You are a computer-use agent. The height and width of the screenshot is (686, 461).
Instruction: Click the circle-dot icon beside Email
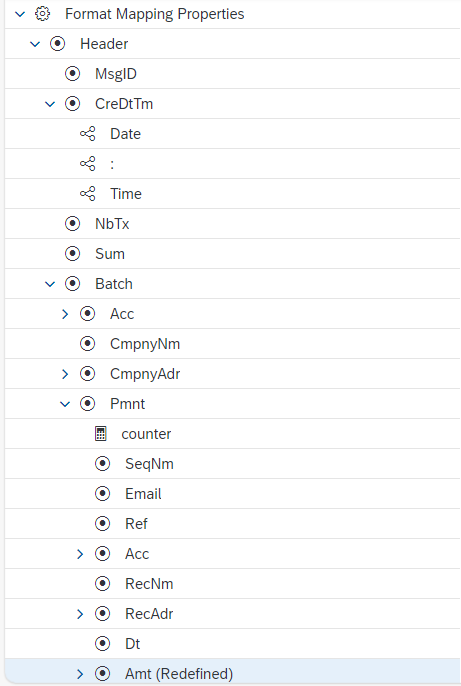[x=103, y=494]
